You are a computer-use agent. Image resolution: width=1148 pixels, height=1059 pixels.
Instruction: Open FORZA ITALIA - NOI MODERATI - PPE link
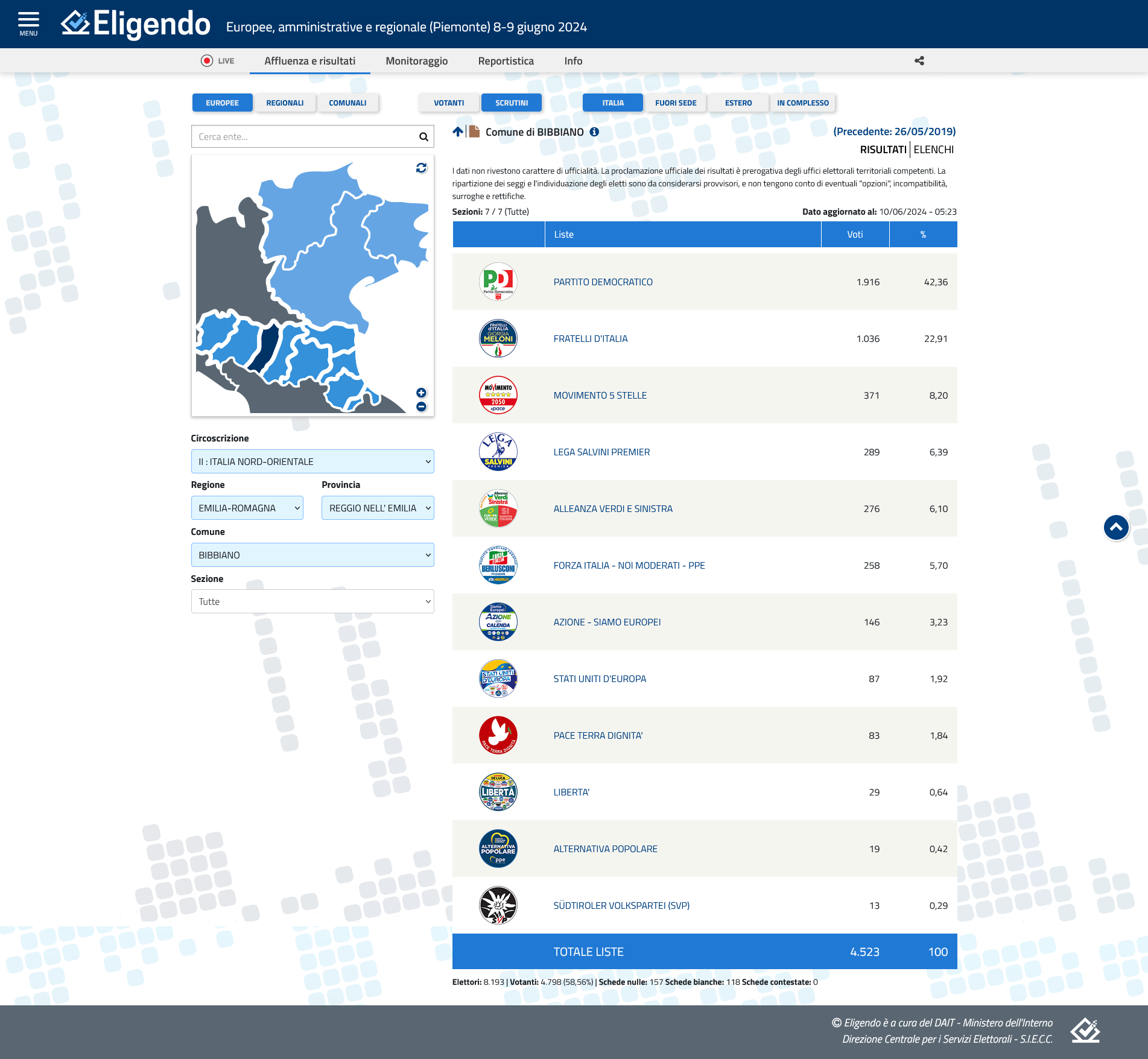[x=629, y=565]
